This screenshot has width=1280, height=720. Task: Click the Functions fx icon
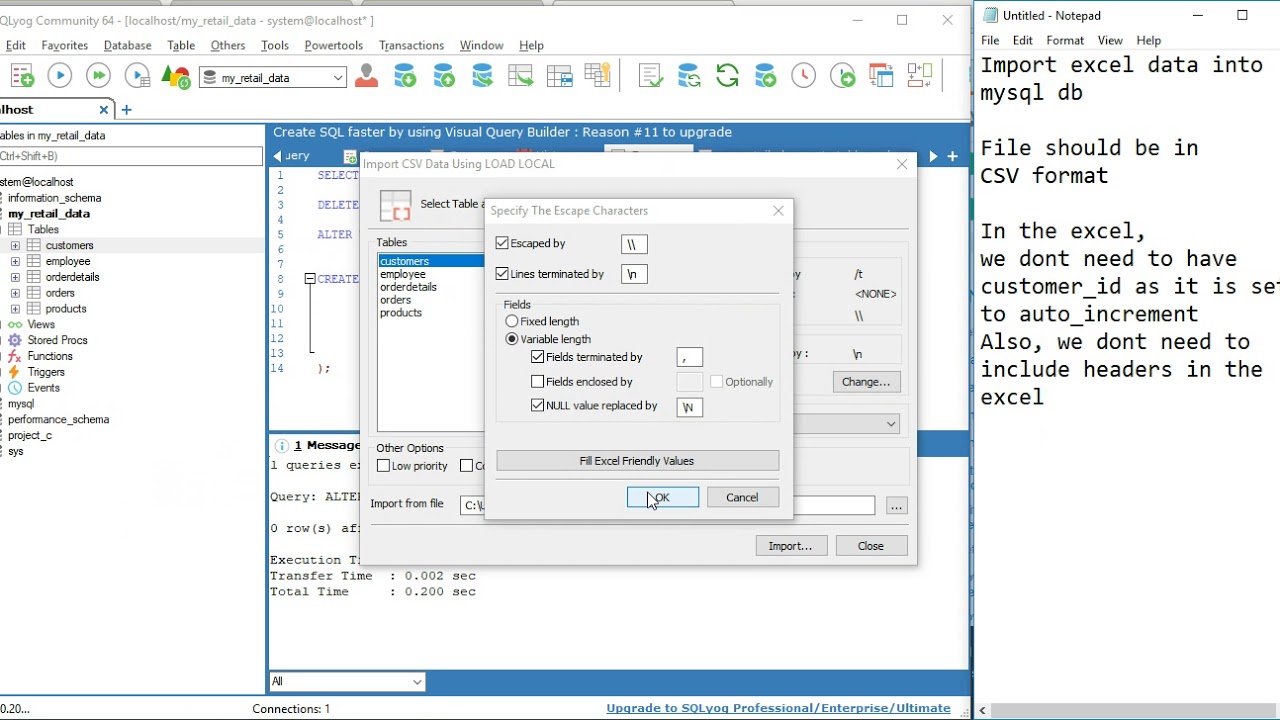tap(15, 357)
